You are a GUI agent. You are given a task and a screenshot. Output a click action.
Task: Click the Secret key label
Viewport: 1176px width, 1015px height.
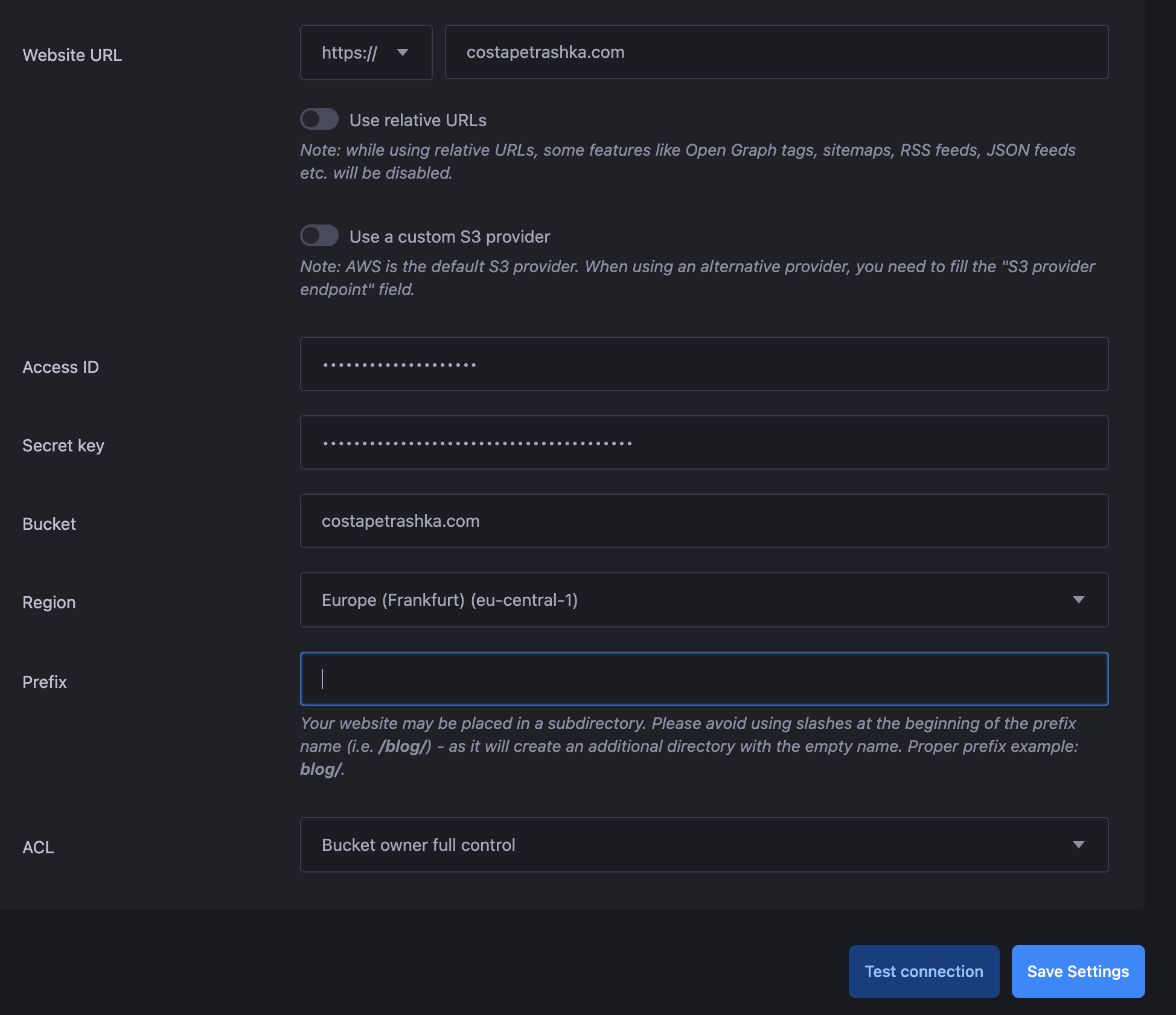point(63,445)
